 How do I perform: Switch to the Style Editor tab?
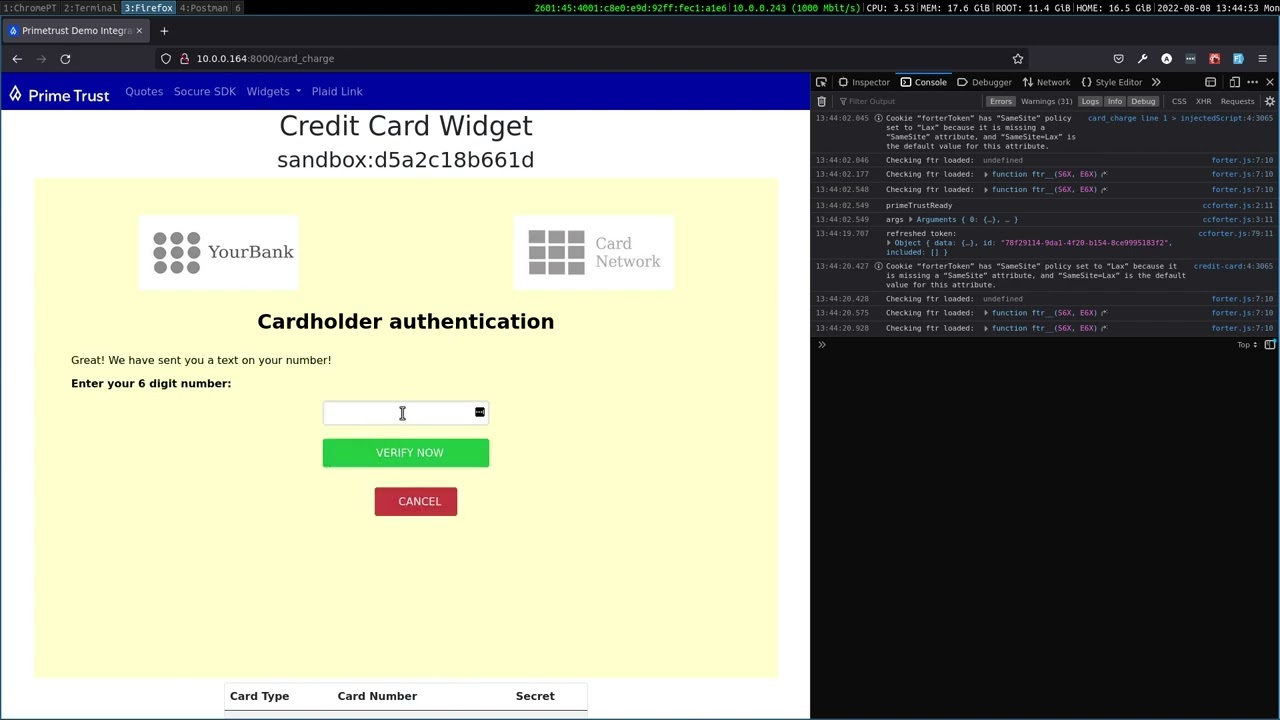1112,82
